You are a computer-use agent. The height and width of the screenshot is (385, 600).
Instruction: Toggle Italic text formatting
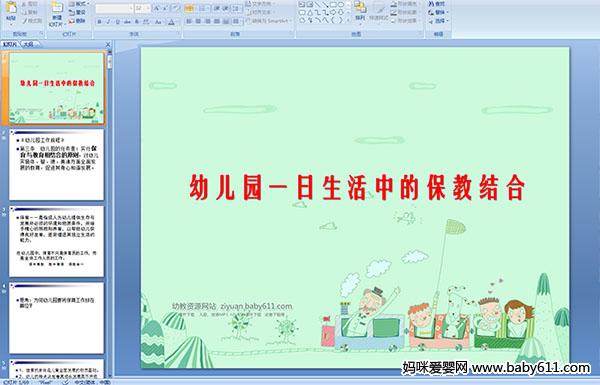point(108,22)
